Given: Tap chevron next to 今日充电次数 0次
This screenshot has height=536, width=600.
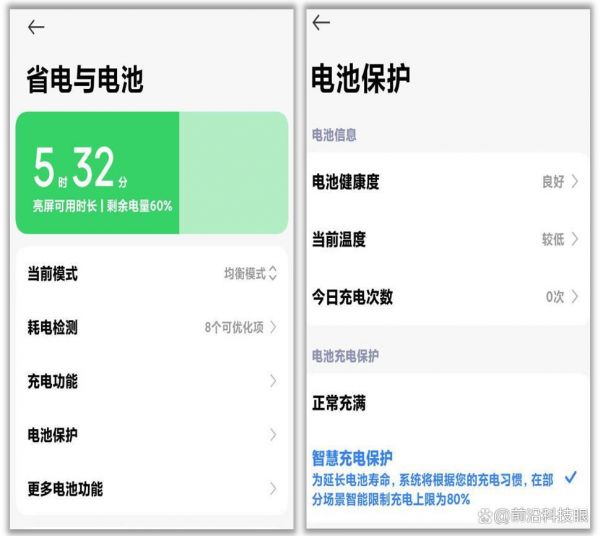Looking at the screenshot, I should [575, 297].
